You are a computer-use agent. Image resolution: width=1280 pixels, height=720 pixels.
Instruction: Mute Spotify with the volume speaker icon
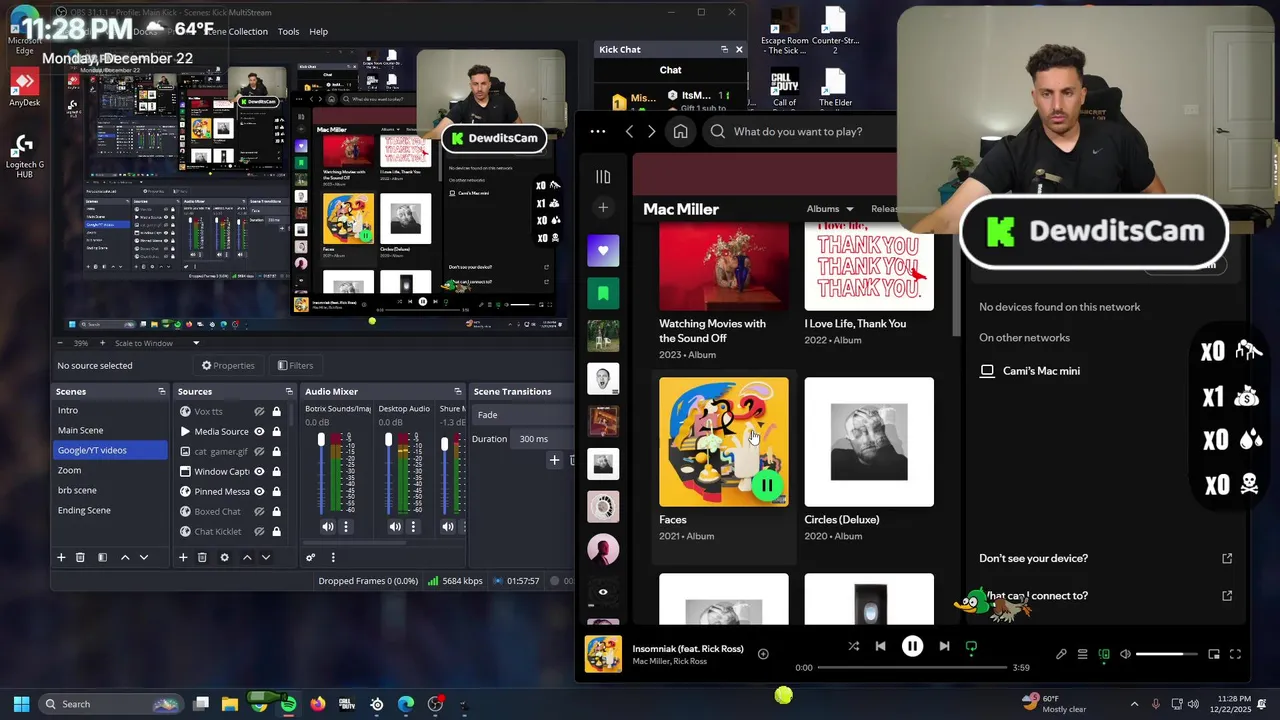pyautogui.click(x=1125, y=654)
